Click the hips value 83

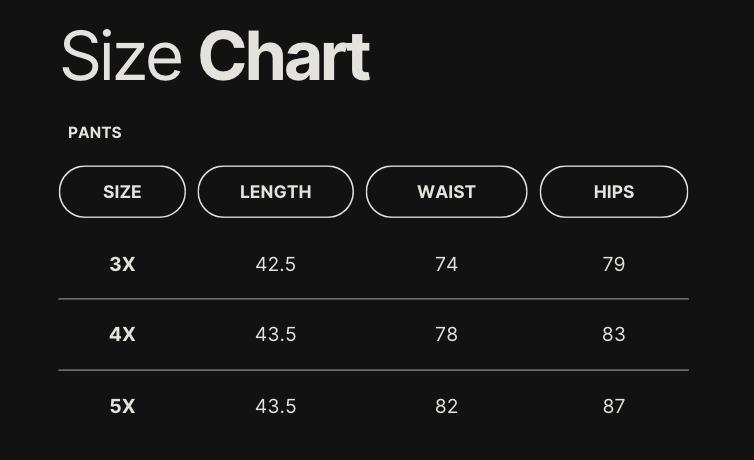pos(613,334)
